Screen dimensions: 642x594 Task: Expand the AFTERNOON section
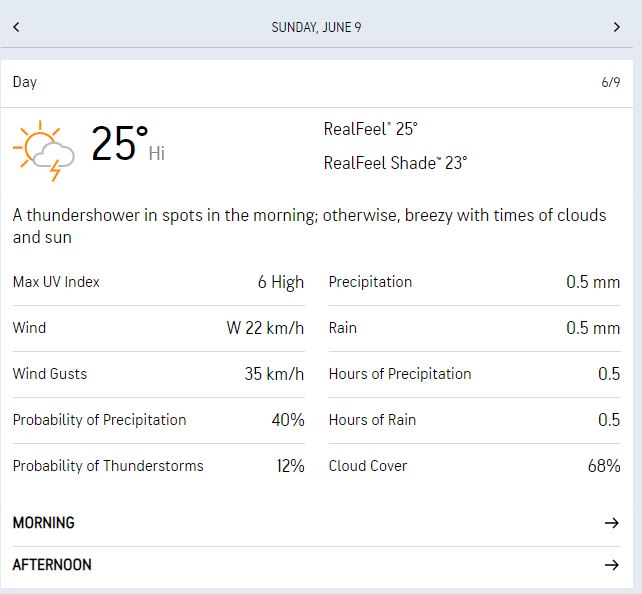[52, 565]
